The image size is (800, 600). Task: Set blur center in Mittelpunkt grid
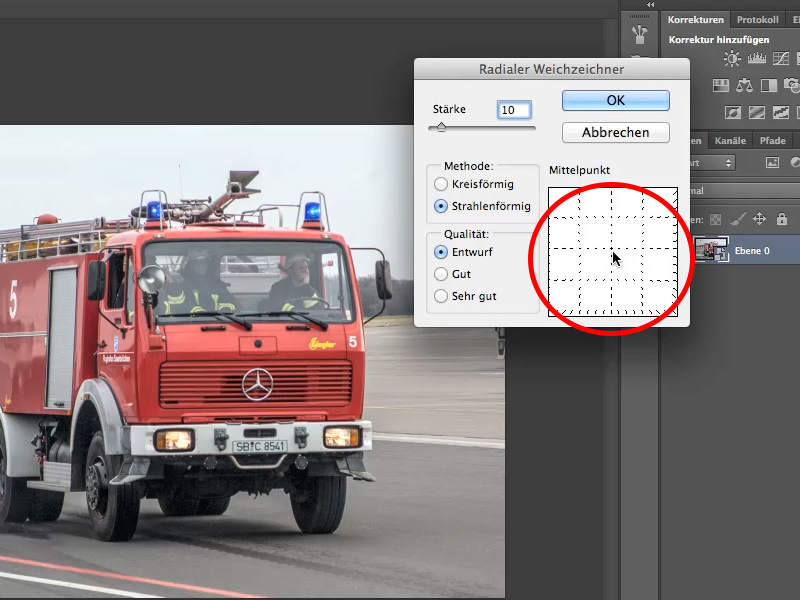pyautogui.click(x=613, y=252)
